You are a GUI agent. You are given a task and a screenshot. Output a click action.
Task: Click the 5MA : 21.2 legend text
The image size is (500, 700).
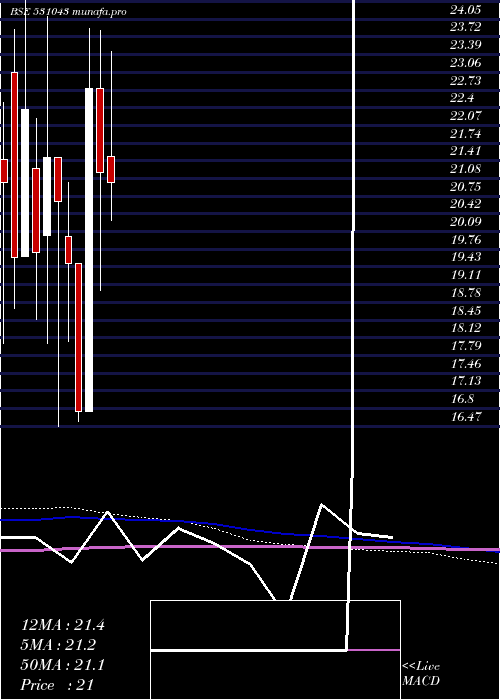pos(58,645)
